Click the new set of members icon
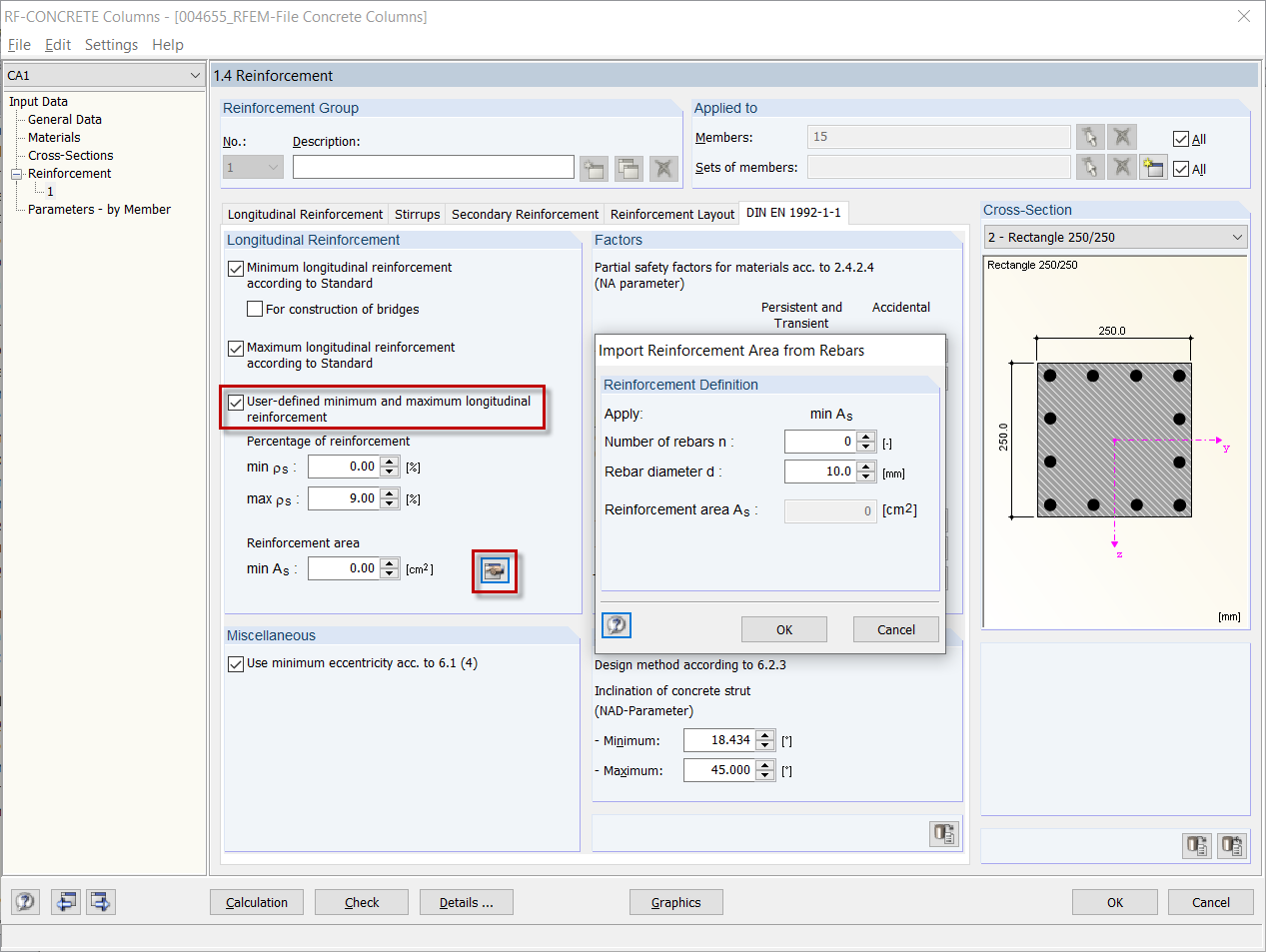Viewport: 1266px width, 952px height. click(1152, 168)
